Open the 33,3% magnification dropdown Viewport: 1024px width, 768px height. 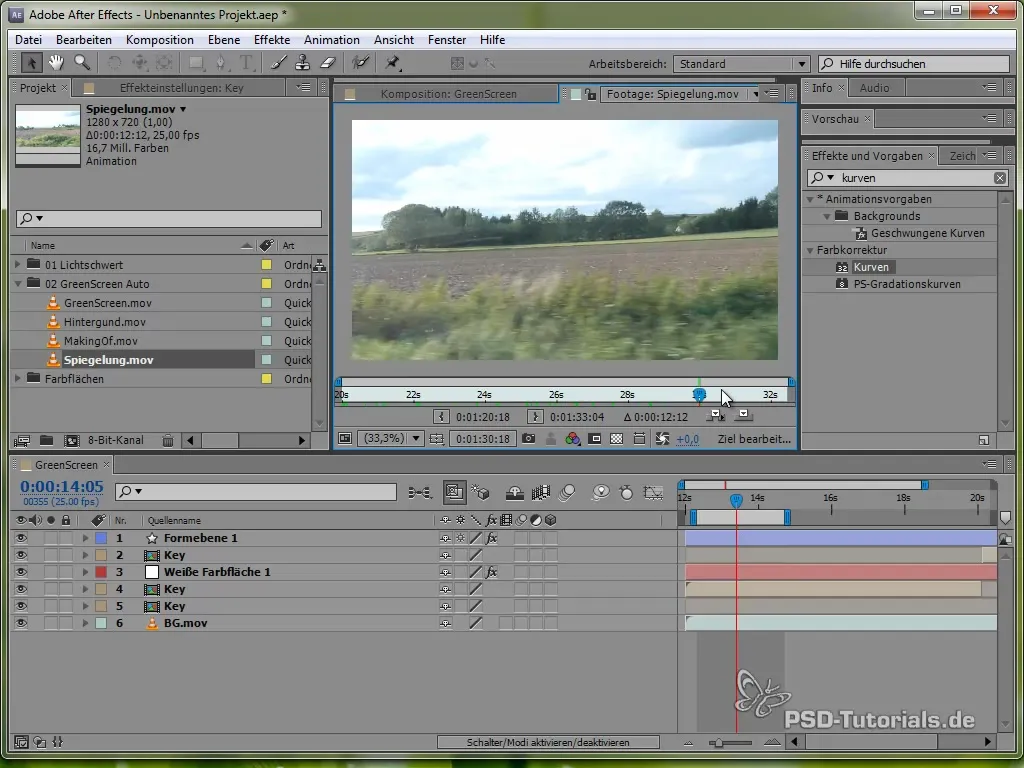tap(391, 438)
